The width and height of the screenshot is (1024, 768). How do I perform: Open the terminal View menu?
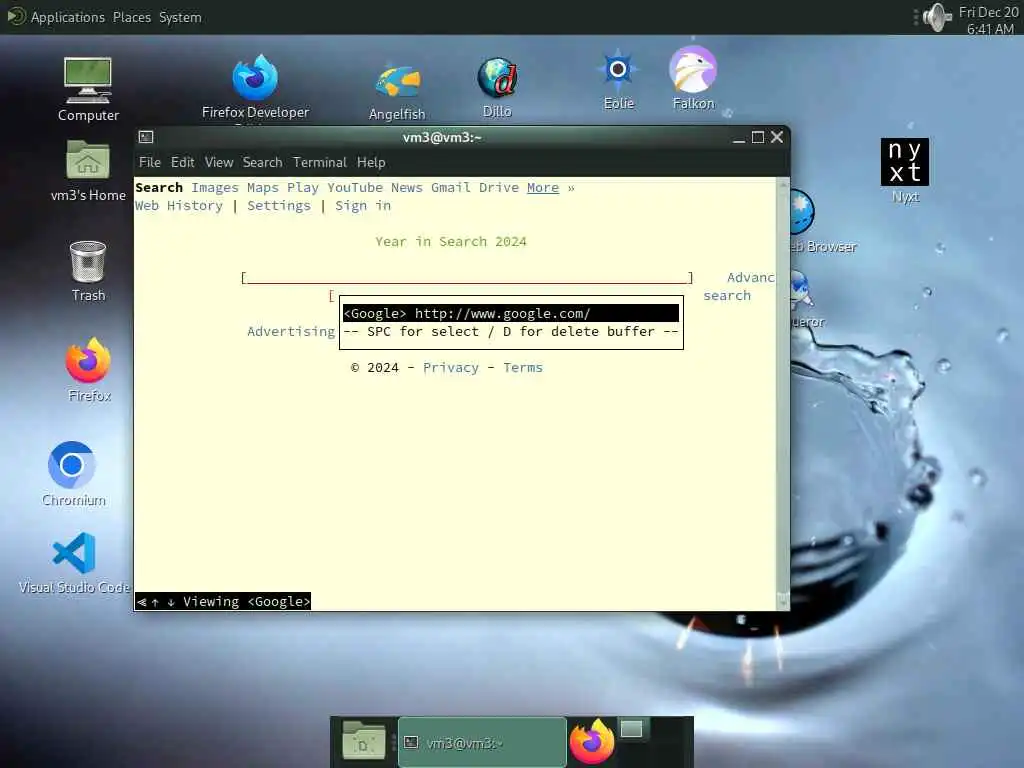[x=219, y=162]
